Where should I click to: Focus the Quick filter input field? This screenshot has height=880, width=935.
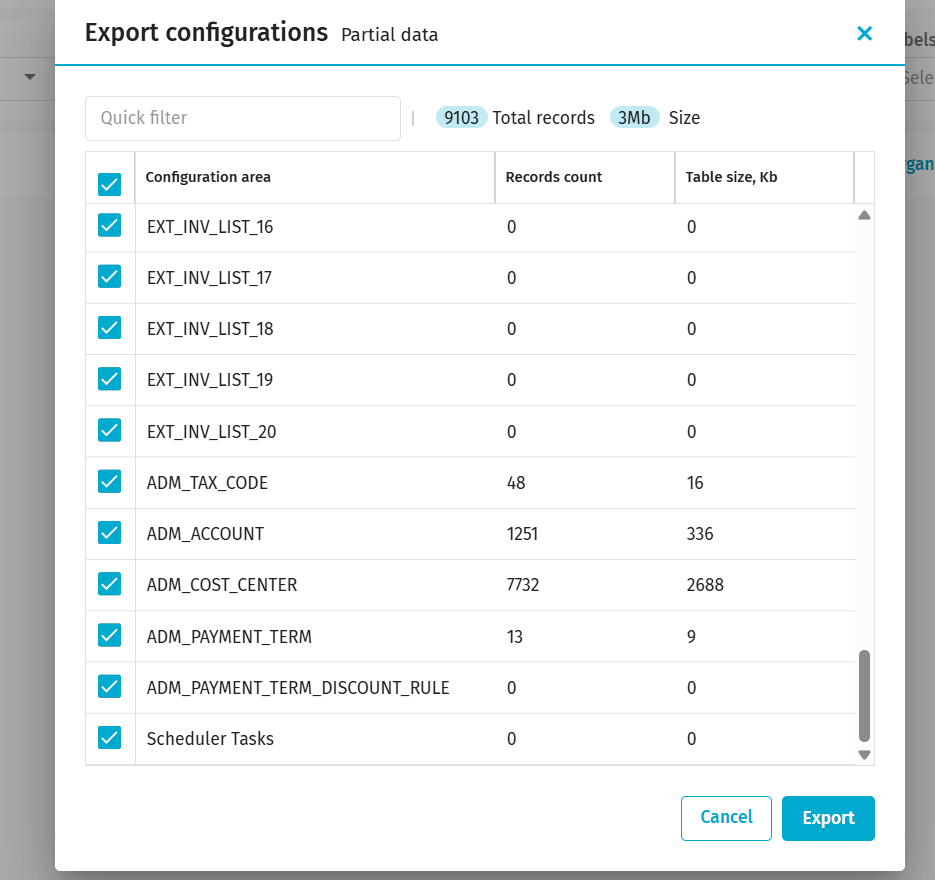[x=243, y=118]
